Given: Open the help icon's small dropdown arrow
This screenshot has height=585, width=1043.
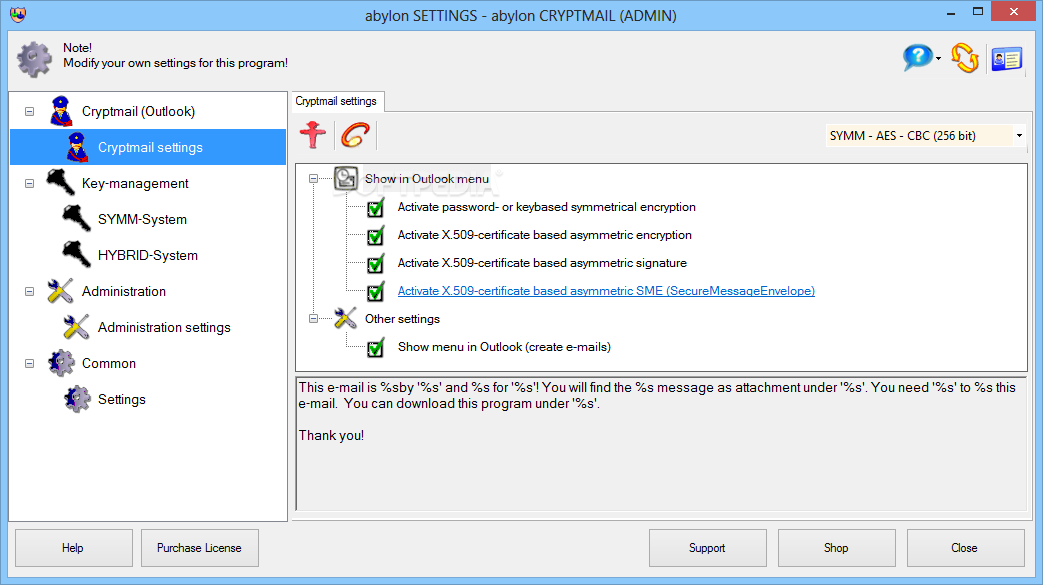Looking at the screenshot, I should pyautogui.click(x=939, y=59).
